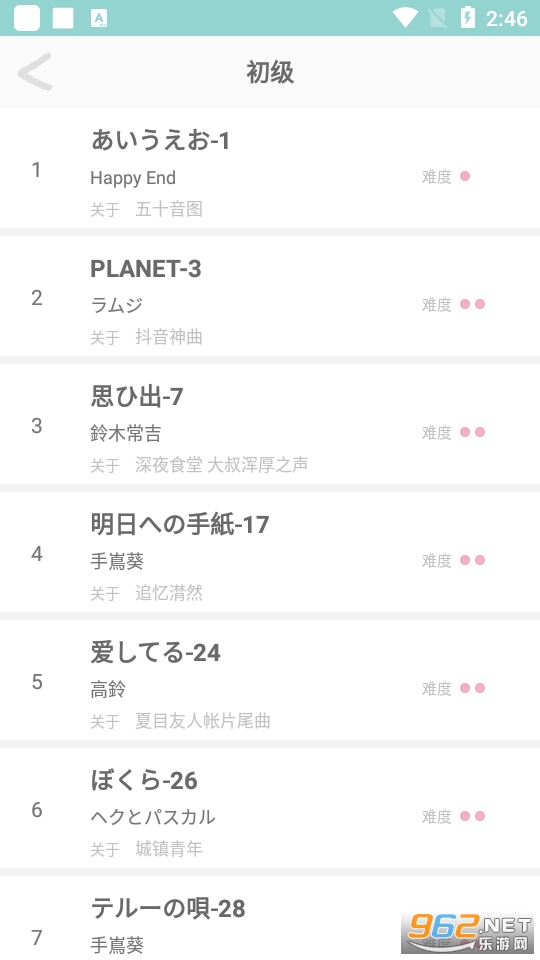Viewport: 540px width, 960px height.
Task: Choose the song 愛してる-24
Action: click(270, 682)
